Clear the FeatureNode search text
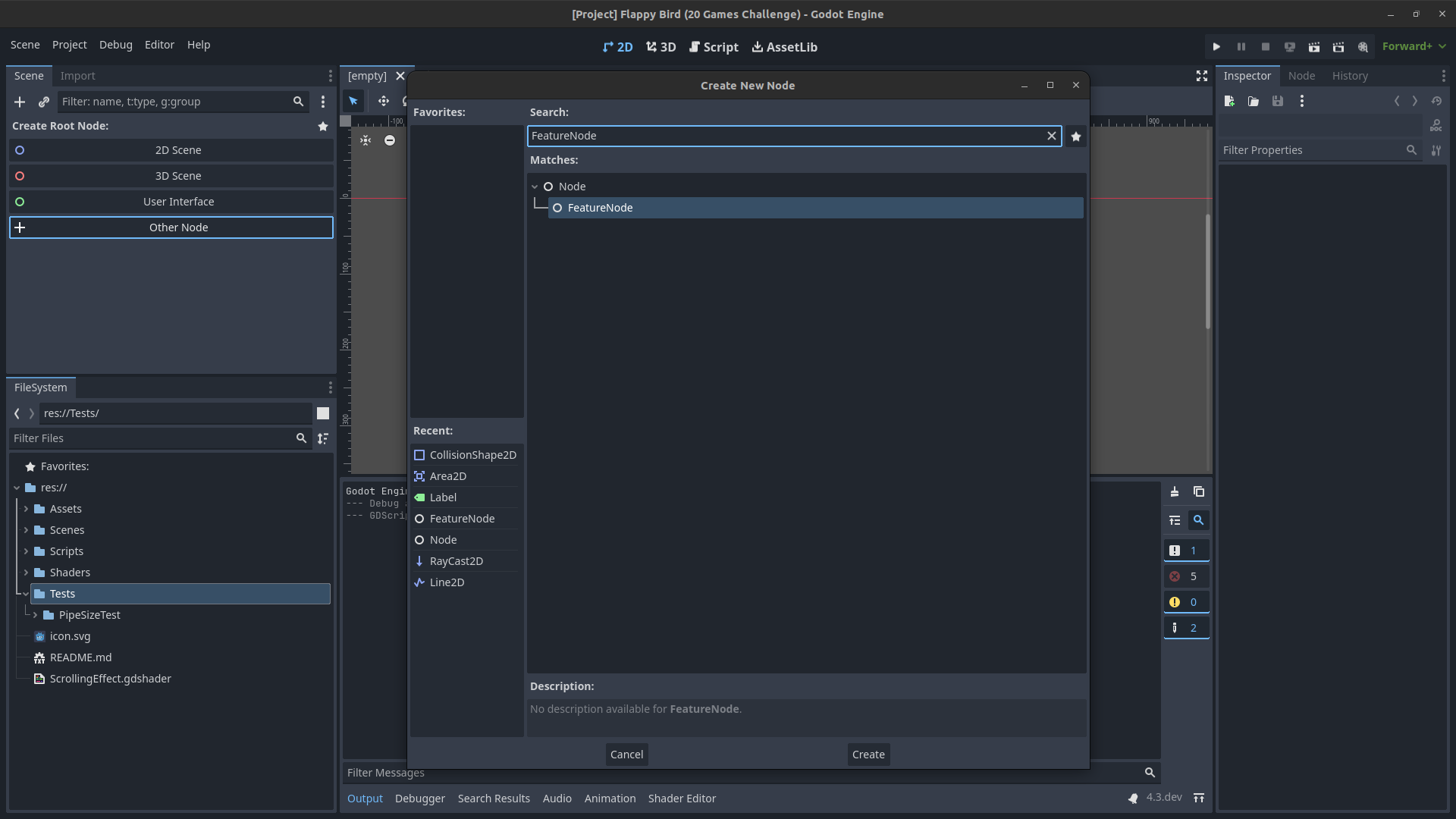 pyautogui.click(x=1052, y=136)
